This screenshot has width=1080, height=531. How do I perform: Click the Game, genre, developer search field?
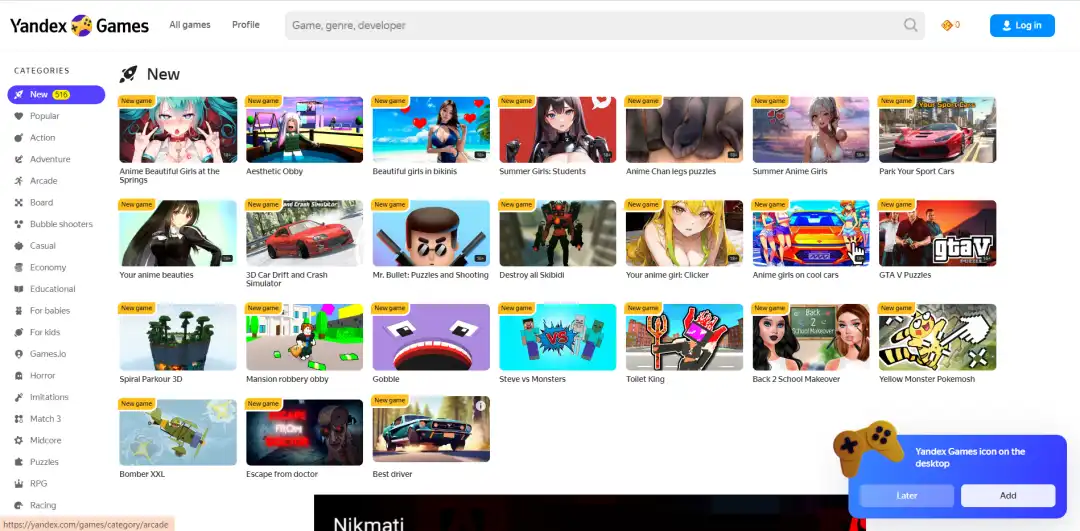tap(605, 25)
